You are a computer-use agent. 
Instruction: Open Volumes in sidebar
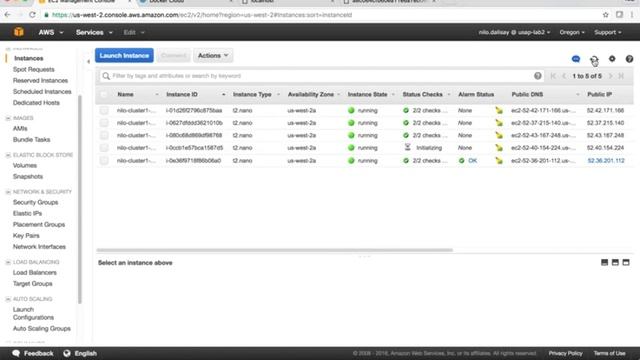click(x=25, y=165)
